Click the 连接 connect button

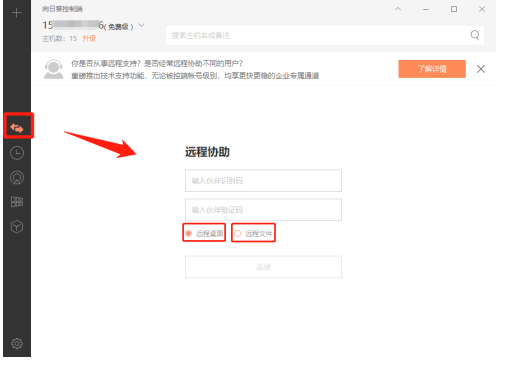click(263, 267)
